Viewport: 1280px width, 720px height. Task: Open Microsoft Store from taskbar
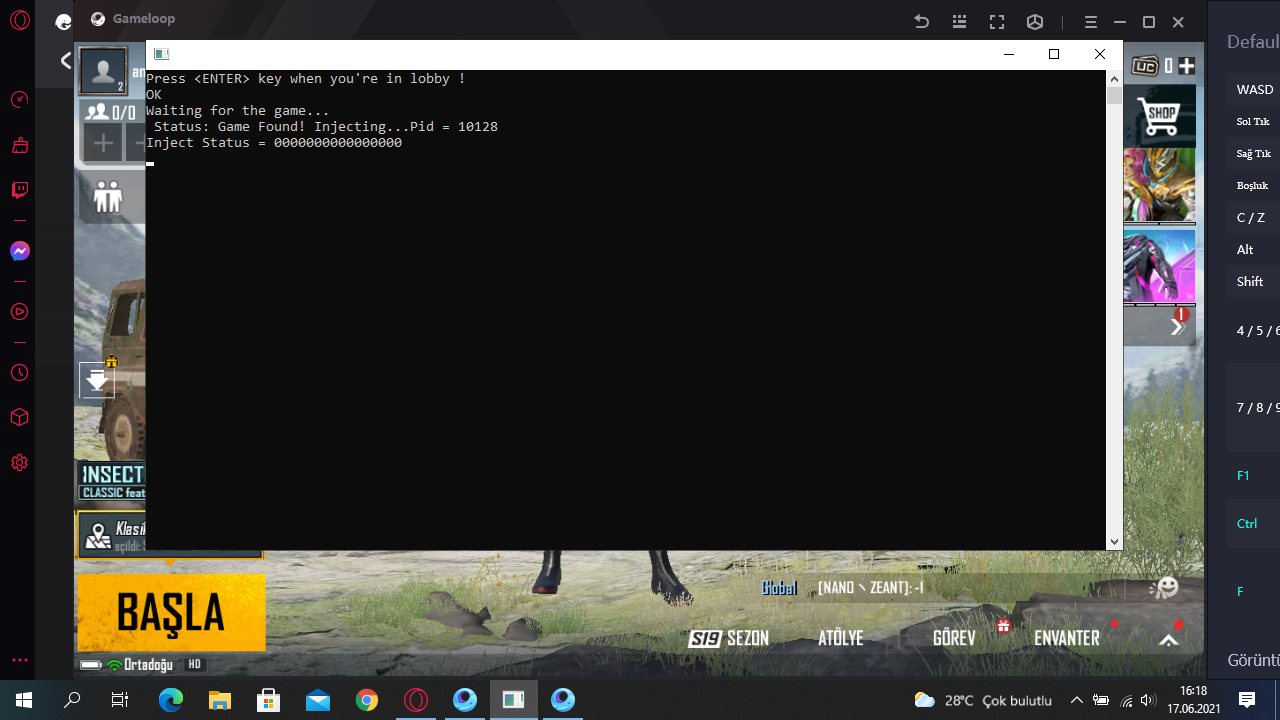tap(268, 700)
